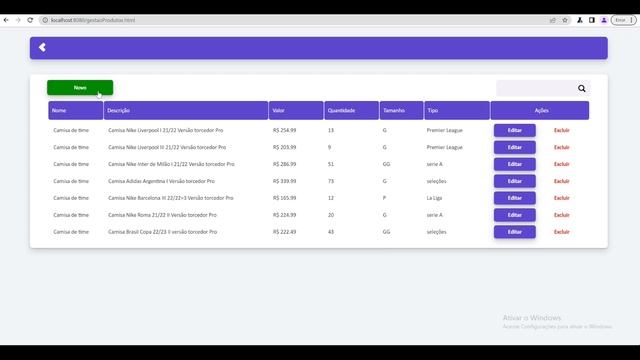Click the white back arrow in purple header

click(42, 47)
